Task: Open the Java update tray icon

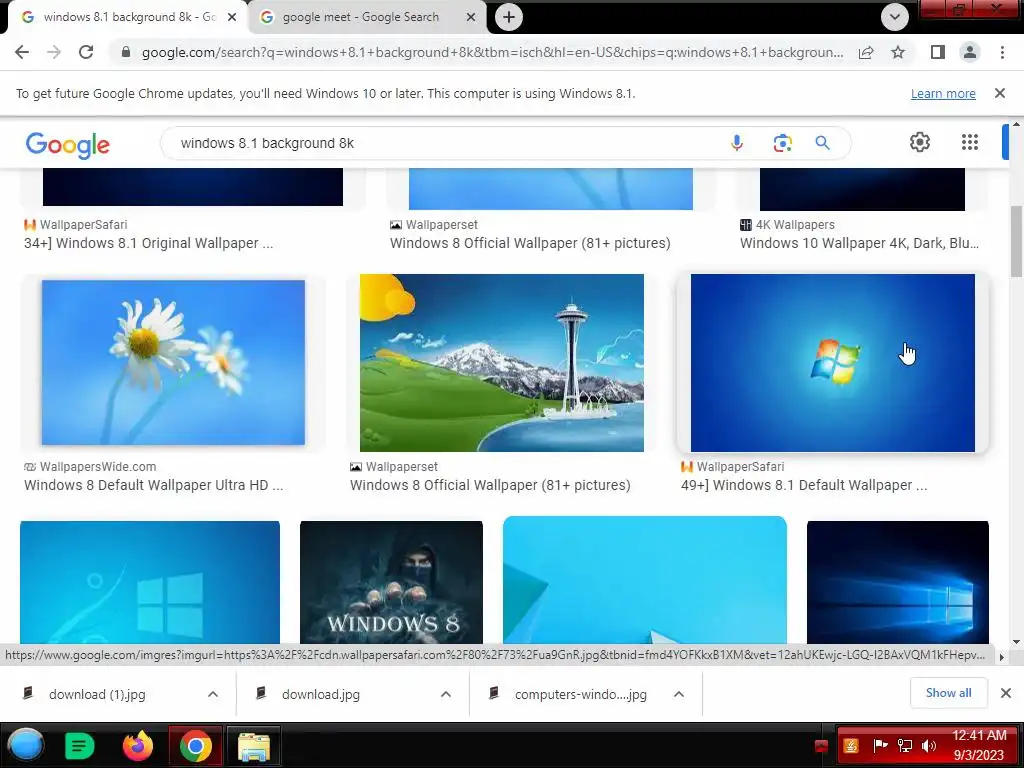Action: pyautogui.click(x=851, y=746)
